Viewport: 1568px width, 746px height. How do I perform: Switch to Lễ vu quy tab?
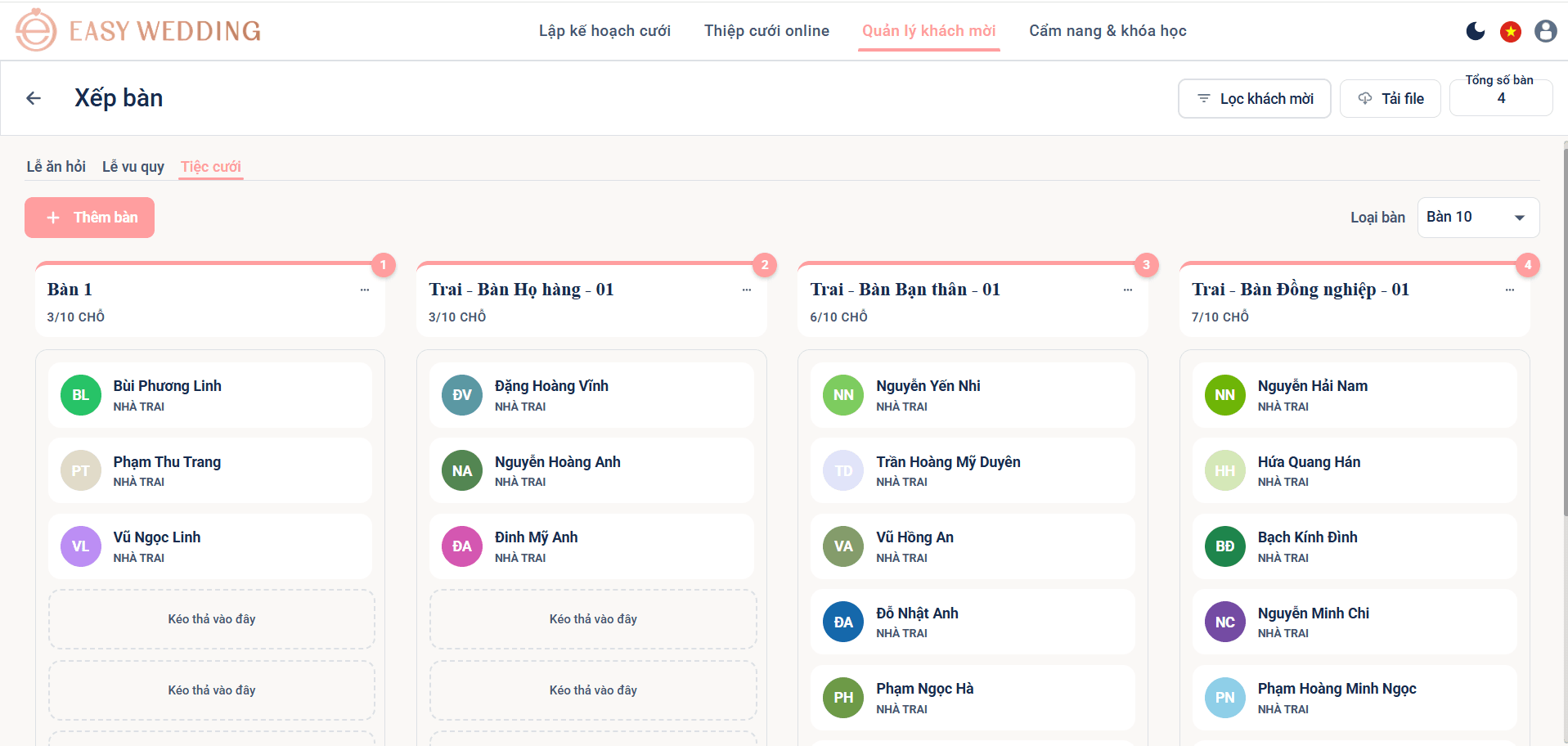pos(133,167)
